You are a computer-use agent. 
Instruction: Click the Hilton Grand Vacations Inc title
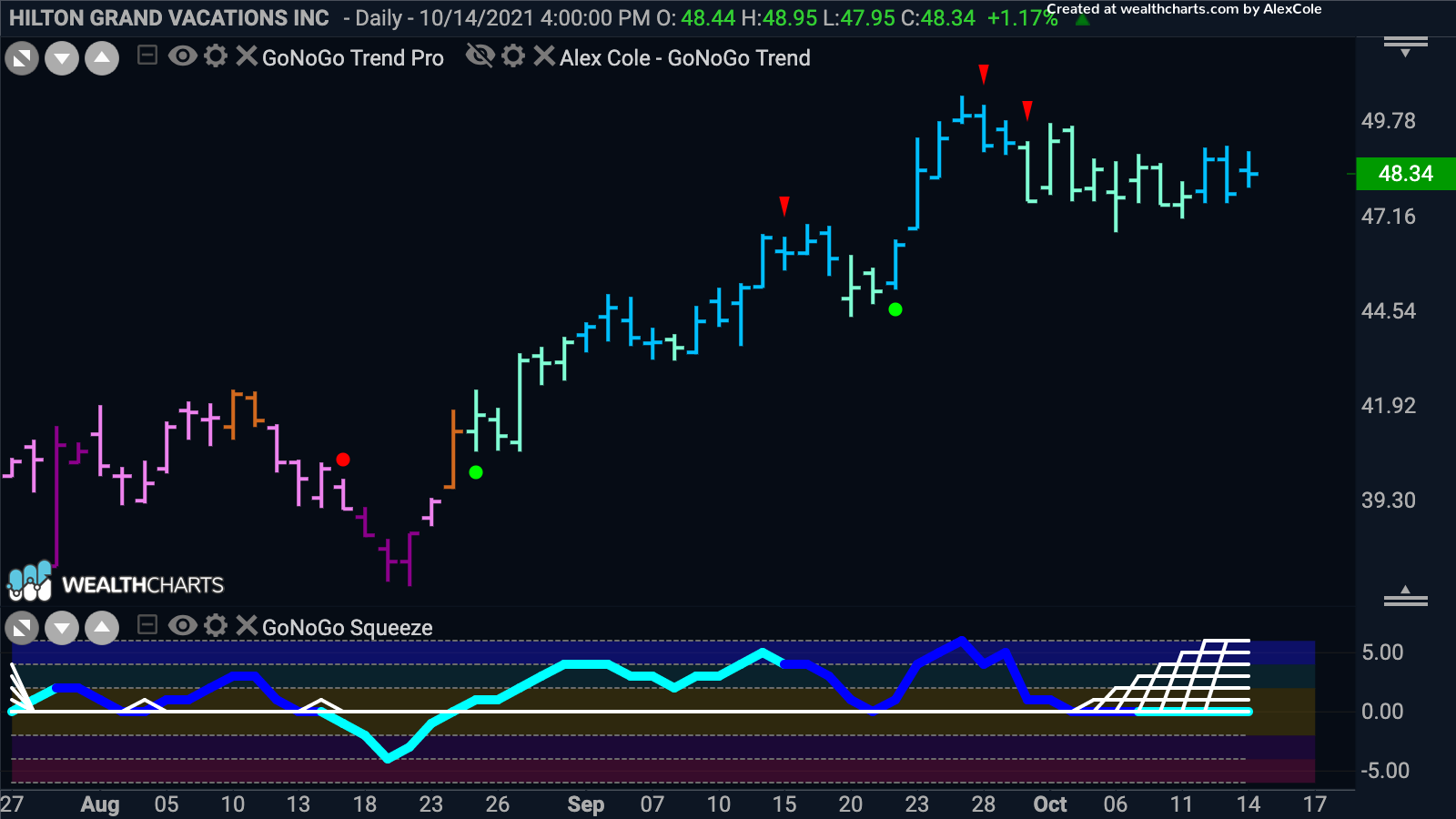(169, 18)
